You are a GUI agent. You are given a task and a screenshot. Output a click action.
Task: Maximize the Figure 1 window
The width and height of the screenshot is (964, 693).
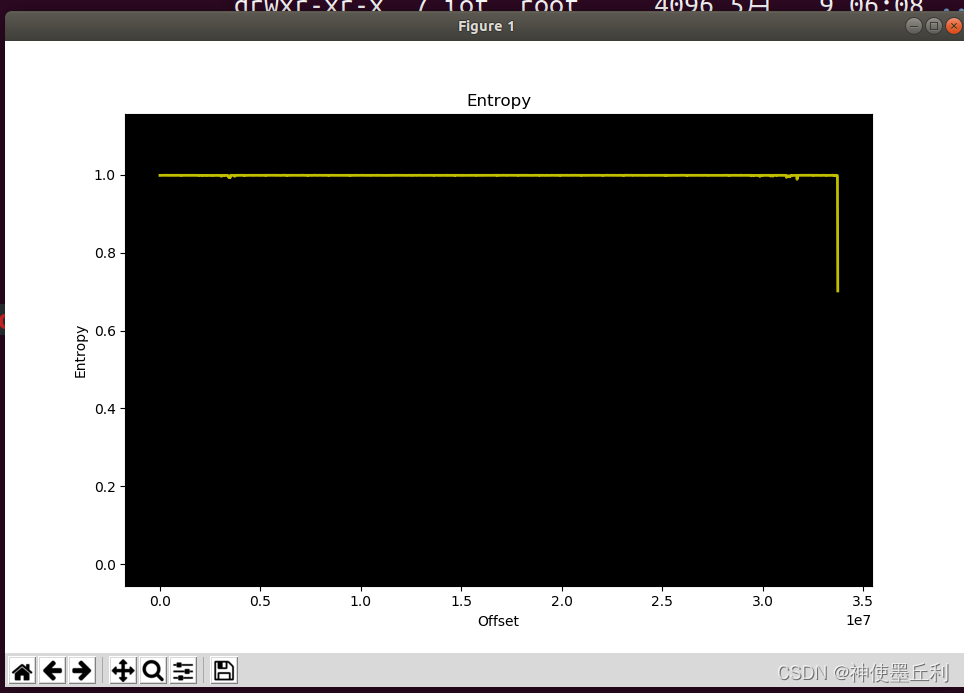pyautogui.click(x=933, y=26)
